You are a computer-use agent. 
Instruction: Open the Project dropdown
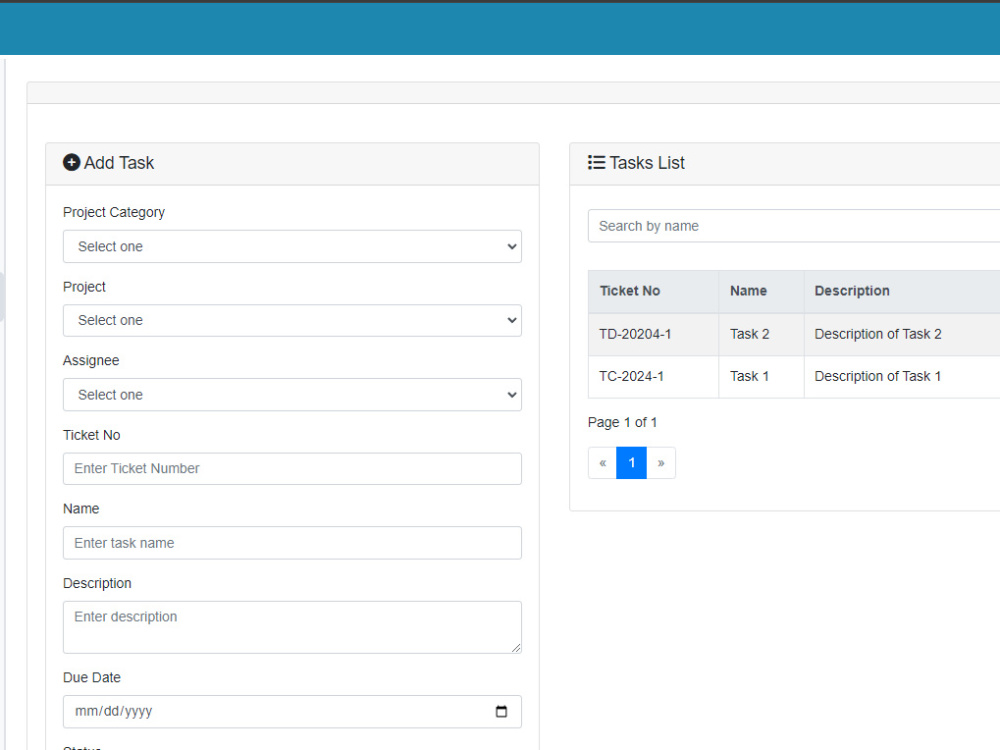(292, 320)
